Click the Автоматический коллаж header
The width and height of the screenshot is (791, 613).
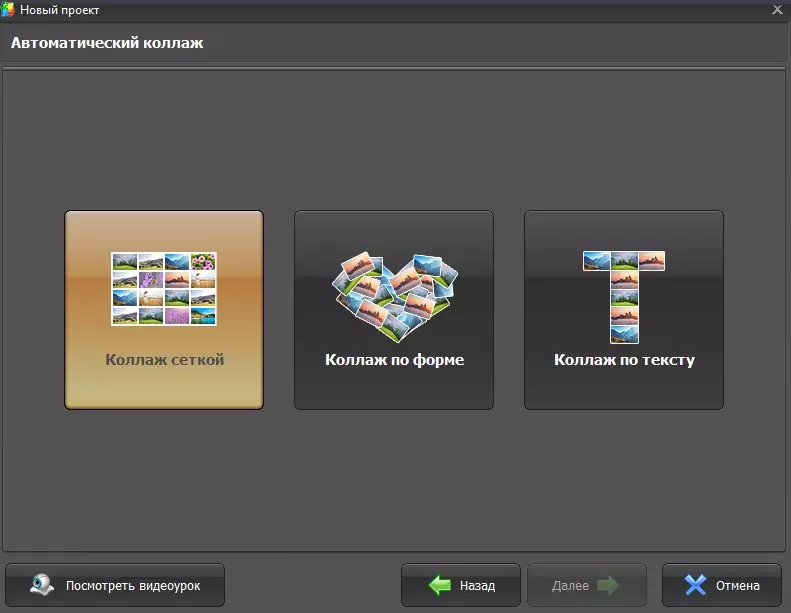pos(107,43)
